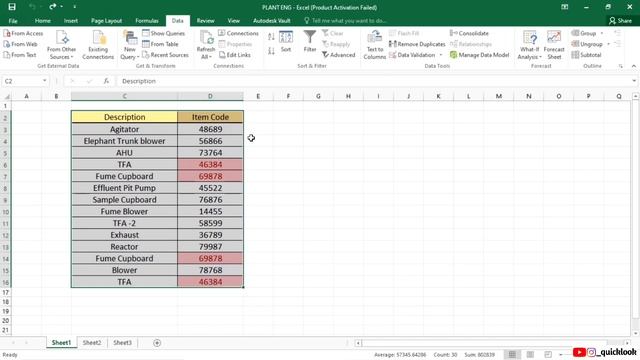
Task: Open the Ungroup dropdown
Action: pyautogui.click(x=608, y=44)
